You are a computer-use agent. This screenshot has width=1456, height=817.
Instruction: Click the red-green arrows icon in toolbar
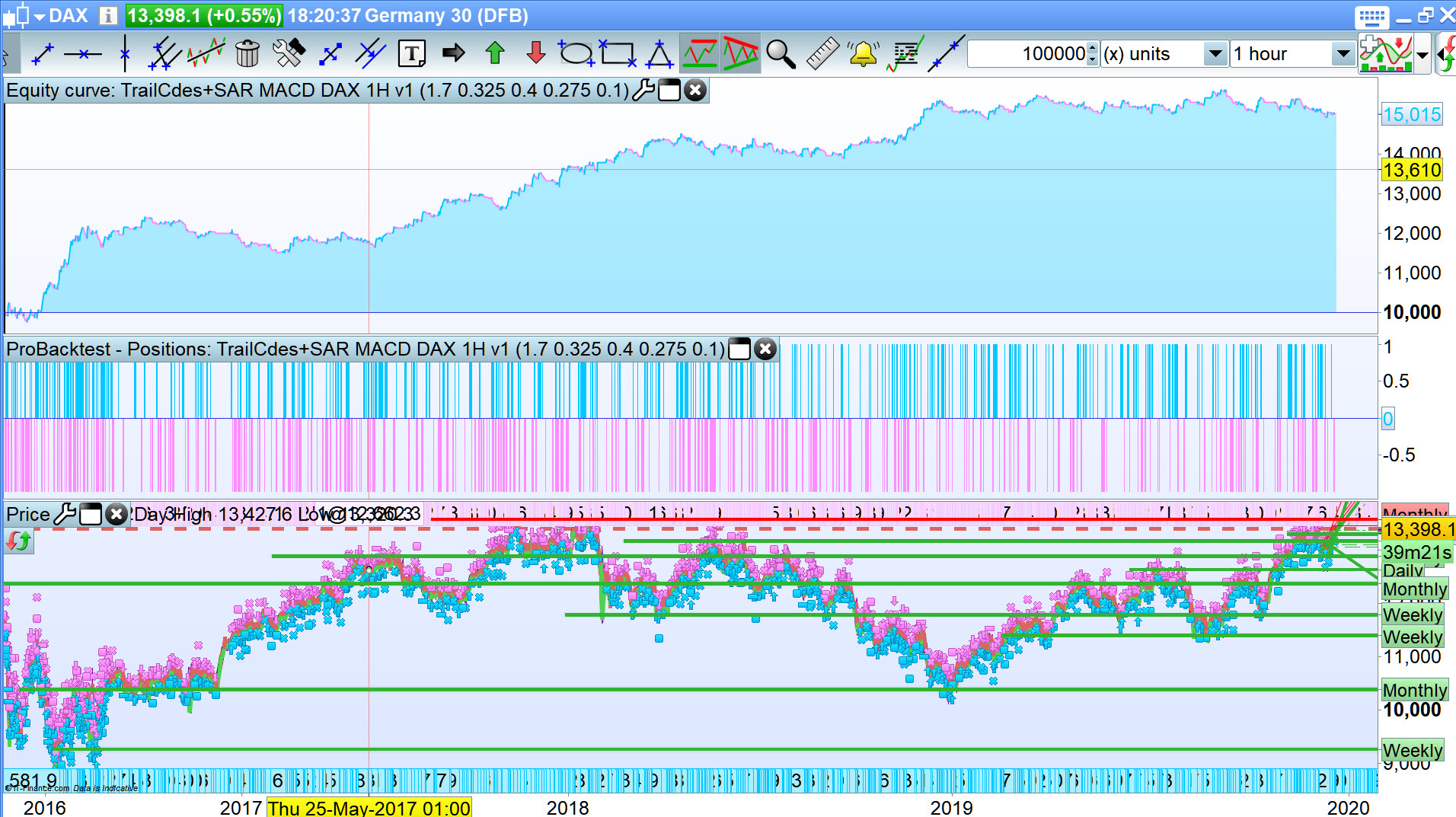[x=1446, y=54]
